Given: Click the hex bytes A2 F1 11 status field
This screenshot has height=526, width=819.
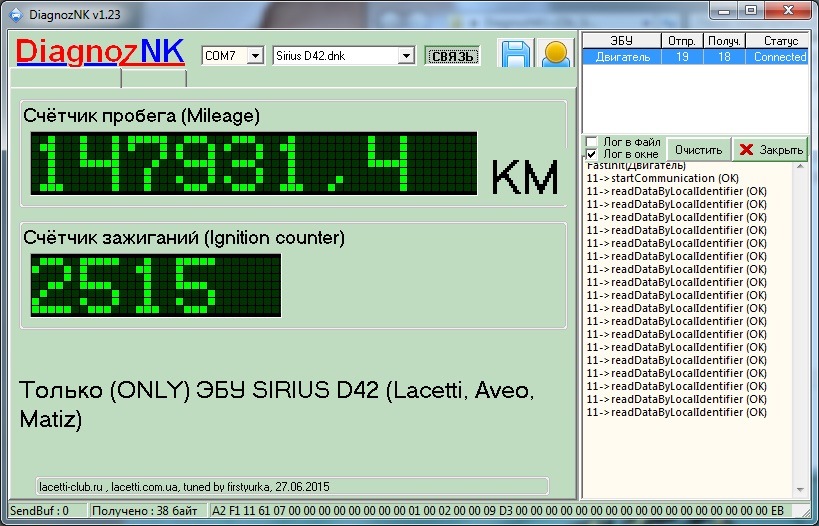Looking at the screenshot, I should click(498, 510).
